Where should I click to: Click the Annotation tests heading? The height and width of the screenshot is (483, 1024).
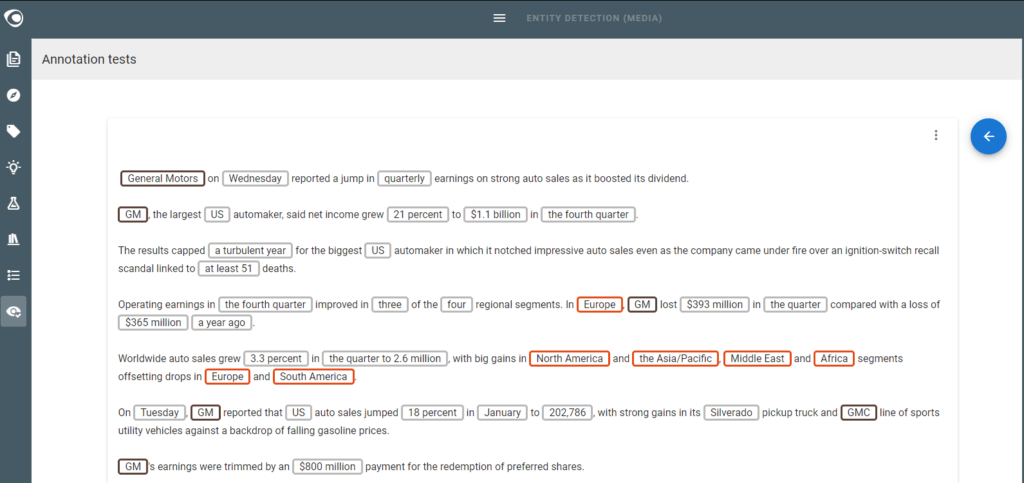click(x=89, y=59)
